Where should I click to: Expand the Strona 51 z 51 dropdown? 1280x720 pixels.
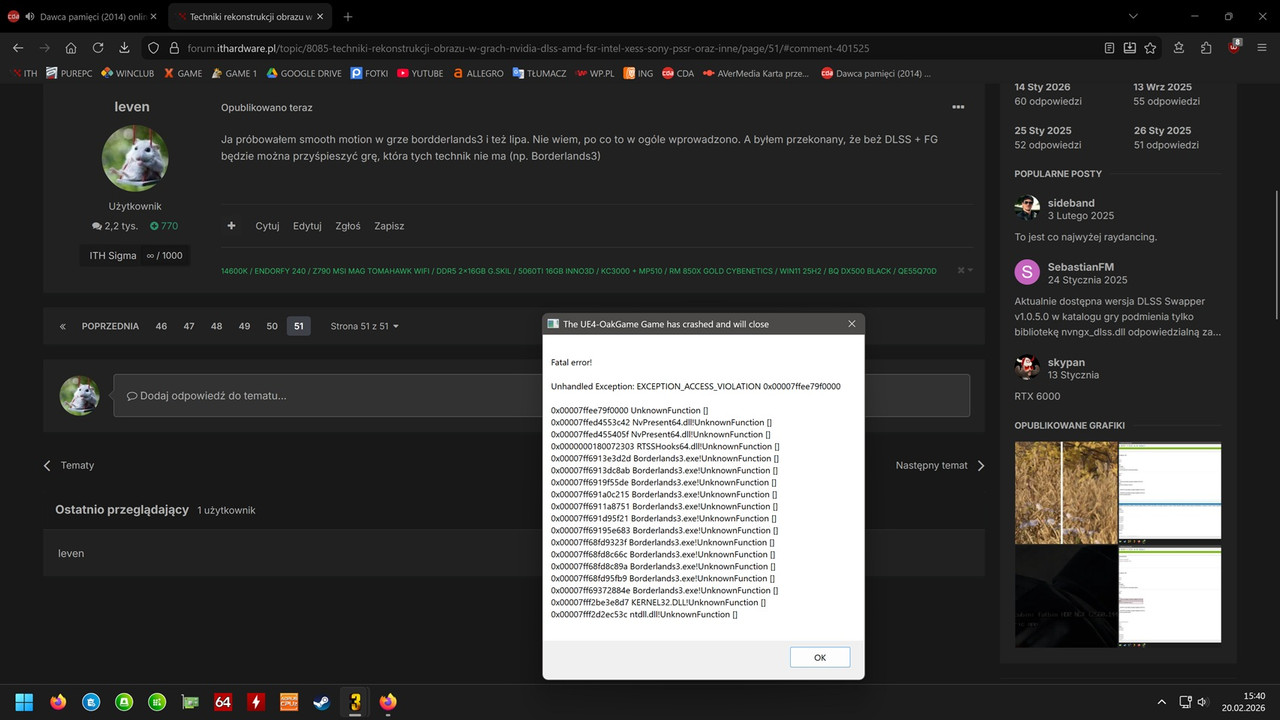pyautogui.click(x=364, y=326)
